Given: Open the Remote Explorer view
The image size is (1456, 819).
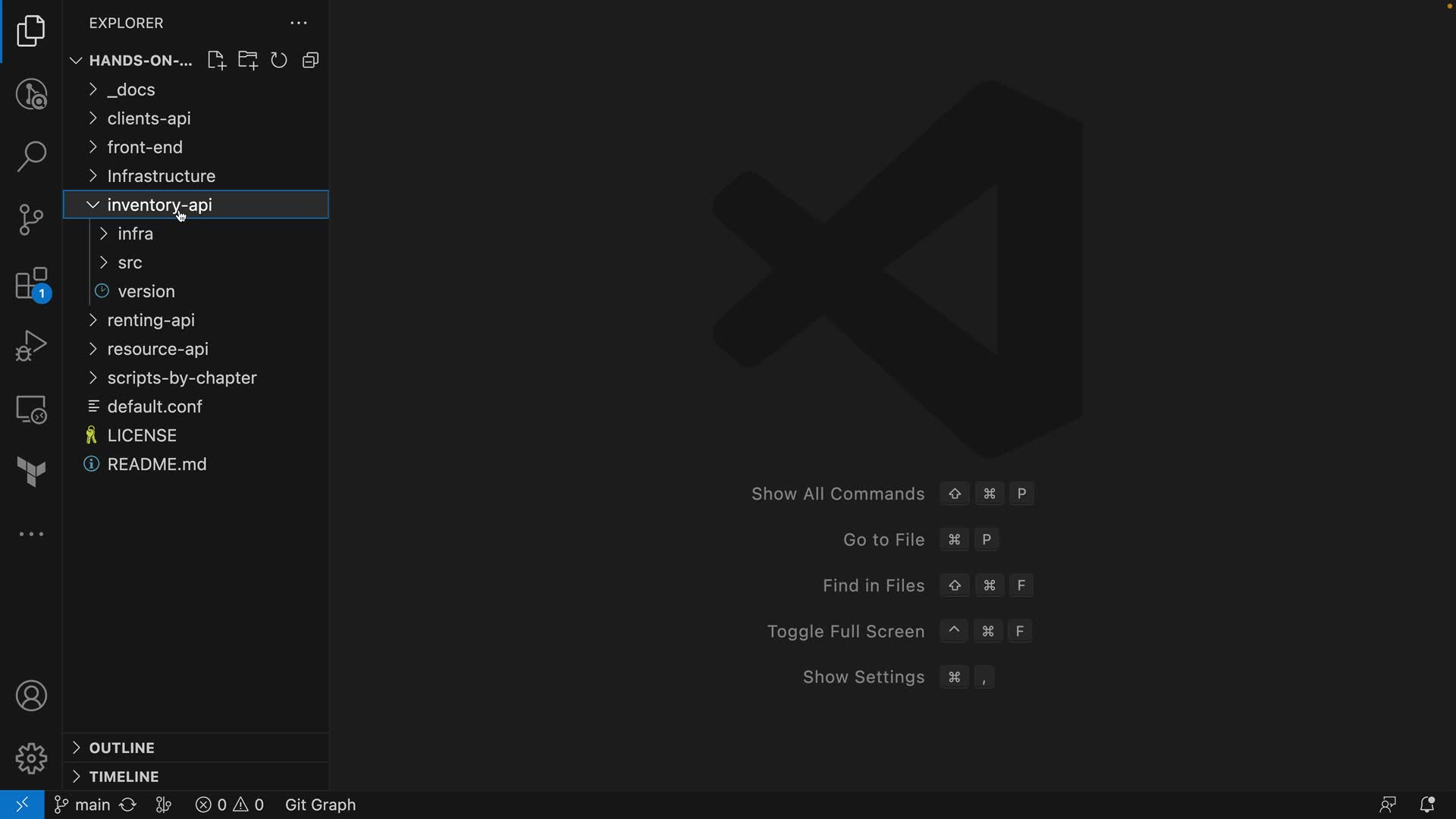Looking at the screenshot, I should pyautogui.click(x=31, y=409).
